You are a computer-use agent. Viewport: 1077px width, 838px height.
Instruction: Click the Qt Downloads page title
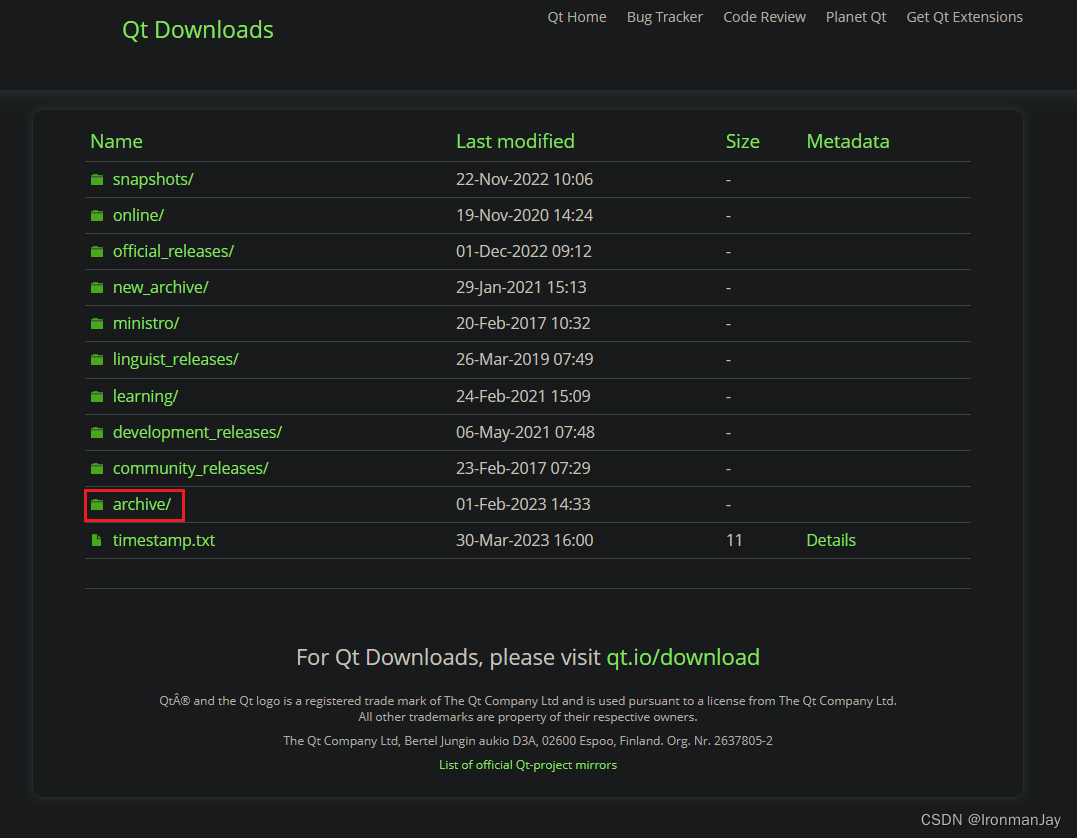click(x=198, y=30)
